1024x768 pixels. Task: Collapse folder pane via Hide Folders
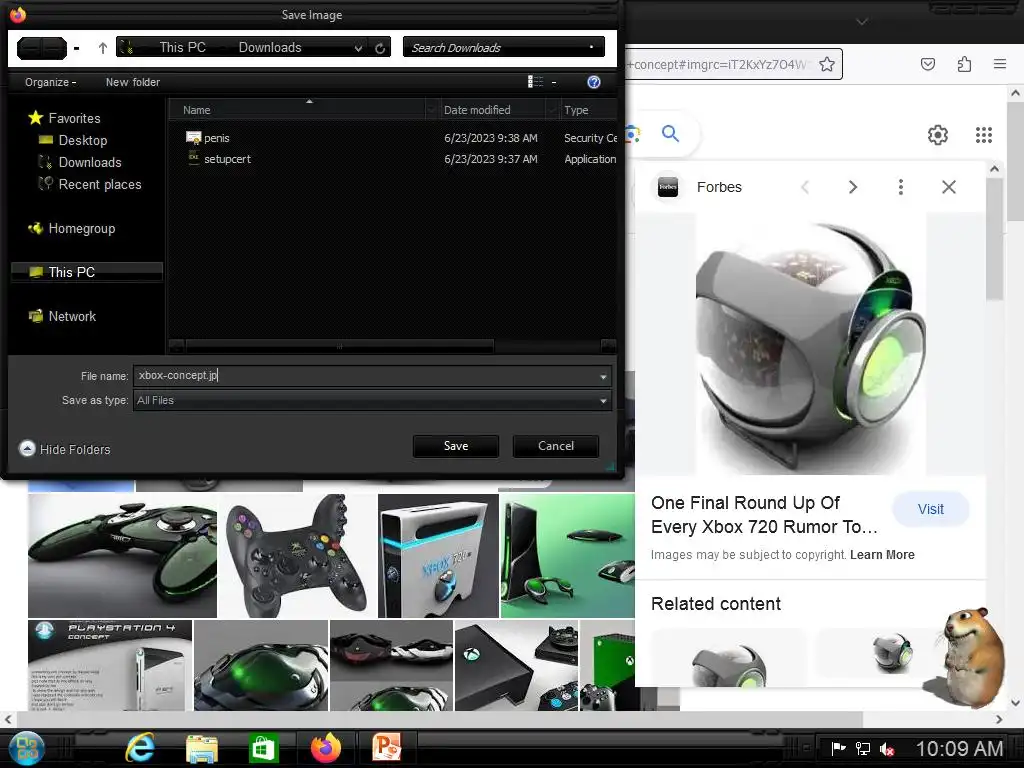click(65, 449)
